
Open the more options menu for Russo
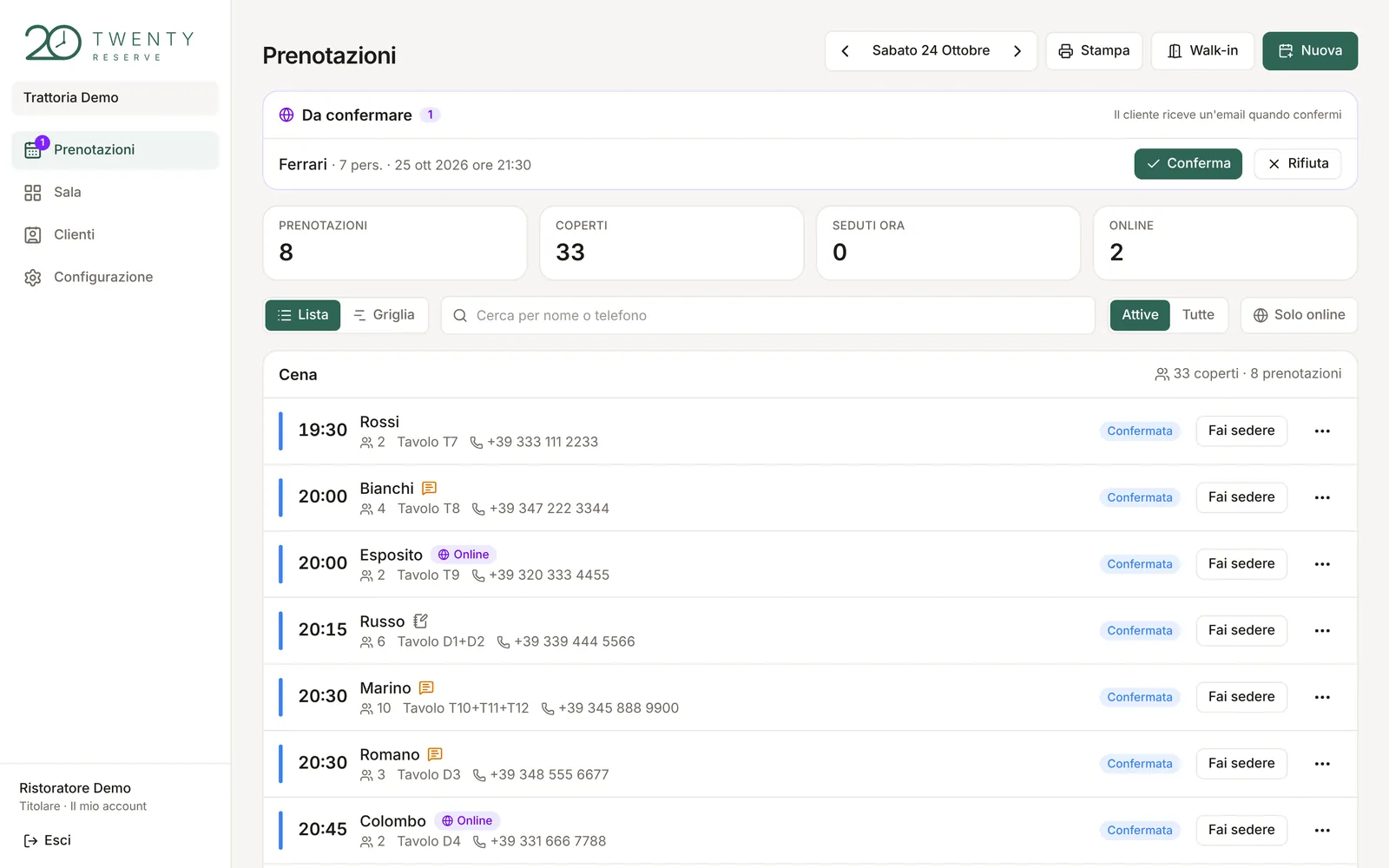click(x=1322, y=631)
